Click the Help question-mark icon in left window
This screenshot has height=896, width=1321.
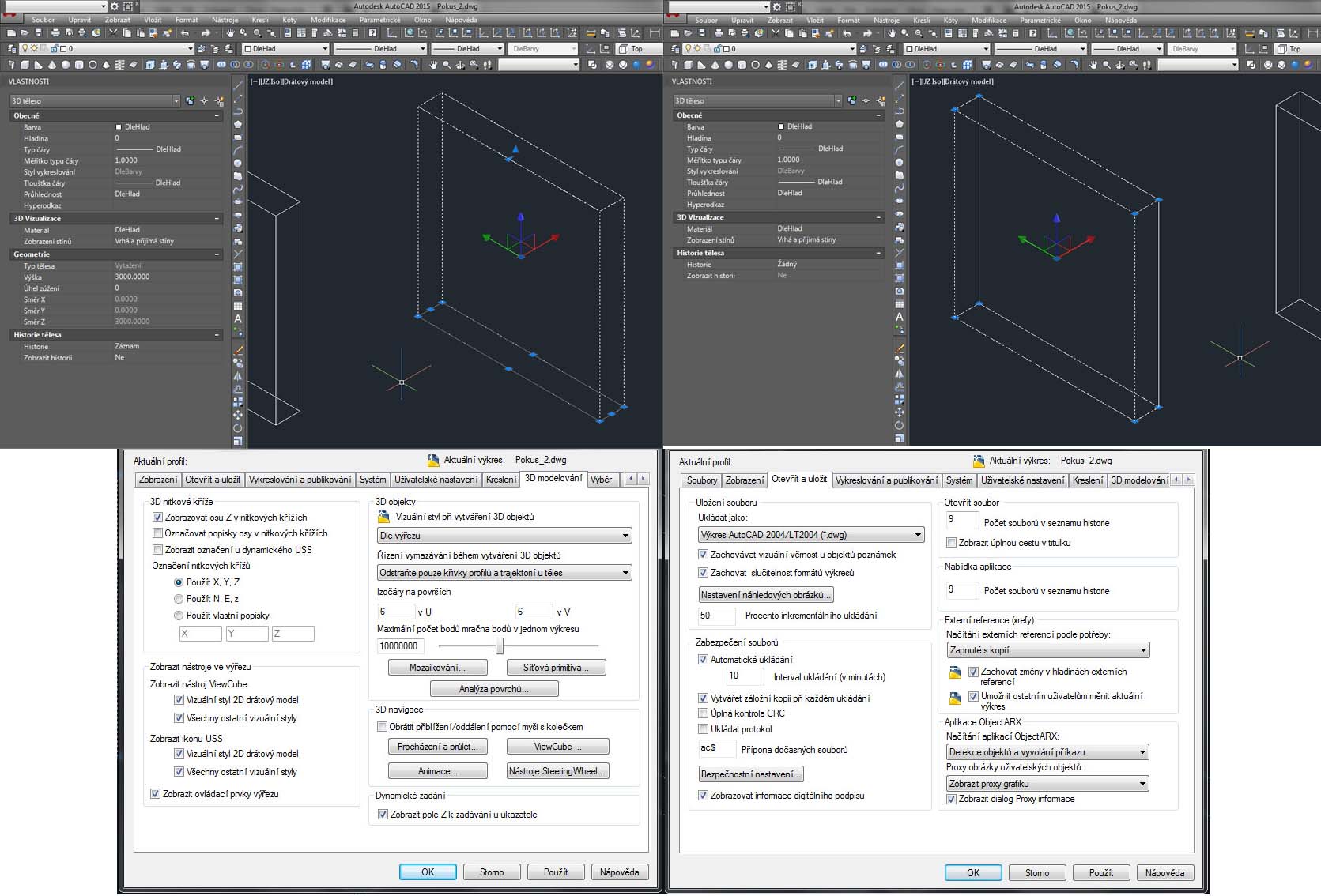[x=372, y=33]
